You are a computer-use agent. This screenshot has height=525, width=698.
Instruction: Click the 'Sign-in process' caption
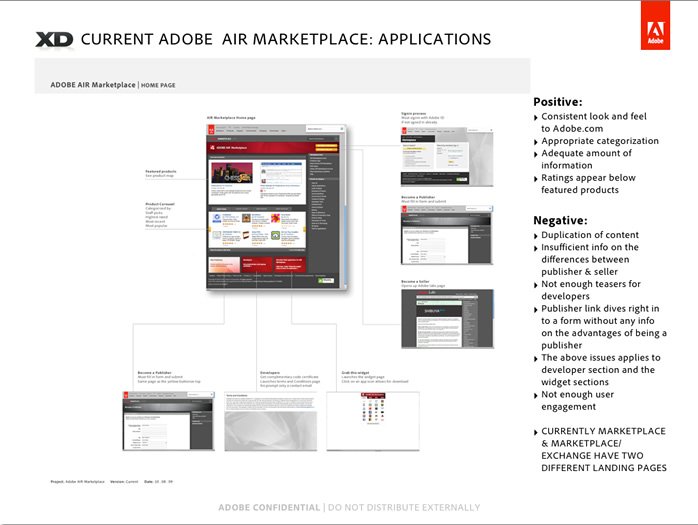(414, 114)
